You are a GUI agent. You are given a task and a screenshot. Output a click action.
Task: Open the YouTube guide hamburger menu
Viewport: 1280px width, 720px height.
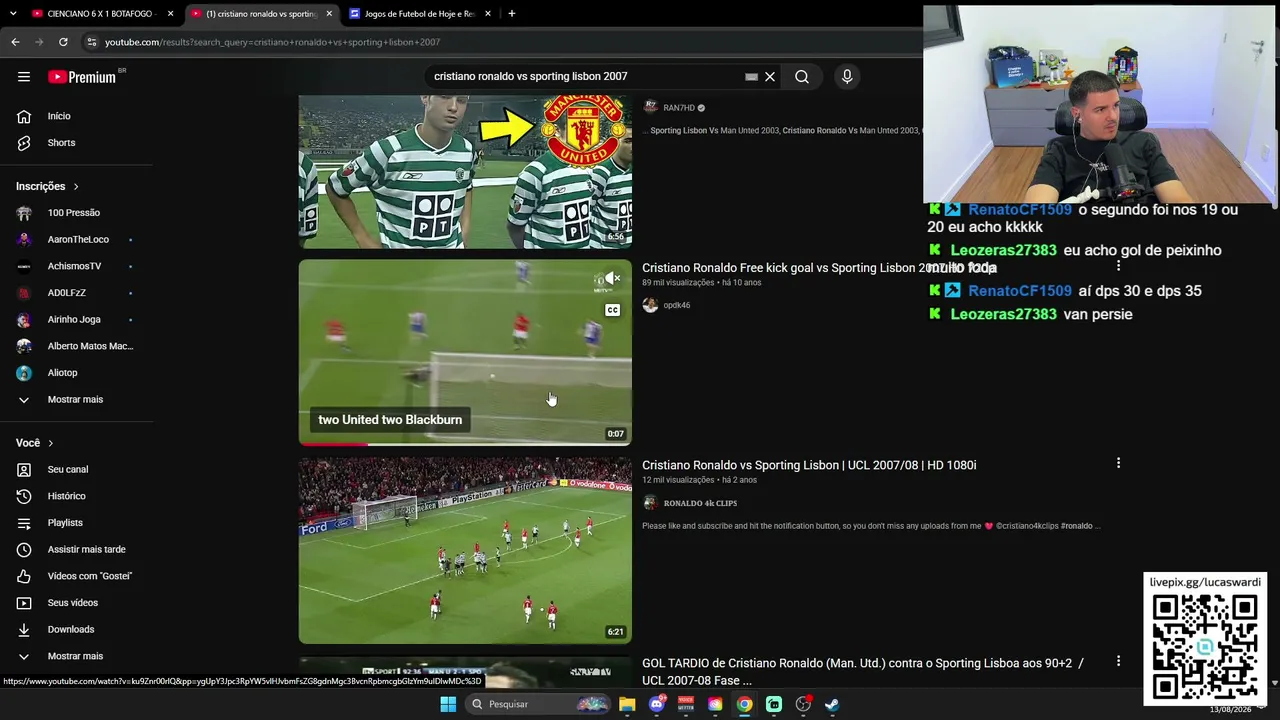tap(24, 77)
